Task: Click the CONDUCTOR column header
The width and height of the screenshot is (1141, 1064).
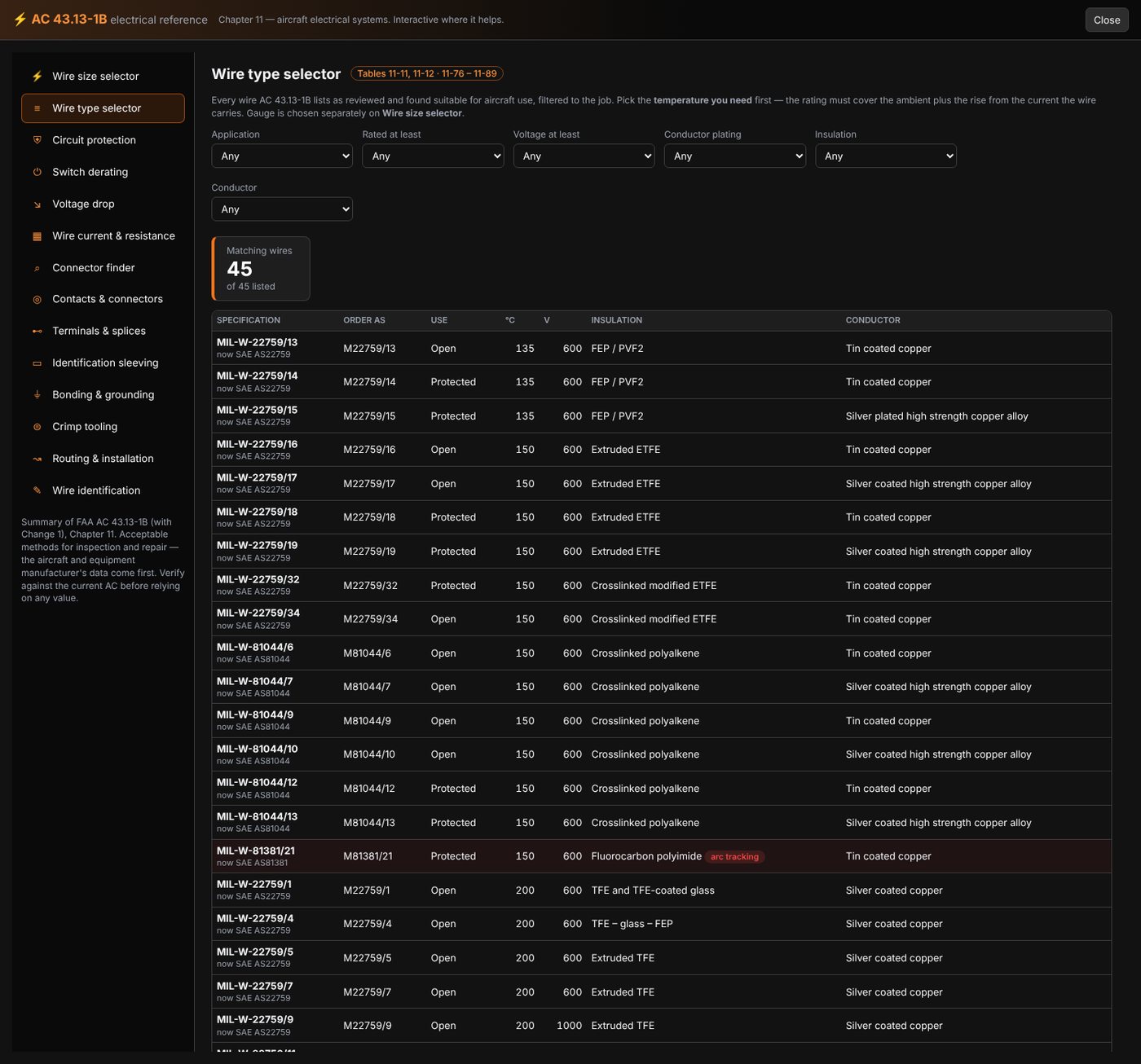Action: point(873,321)
